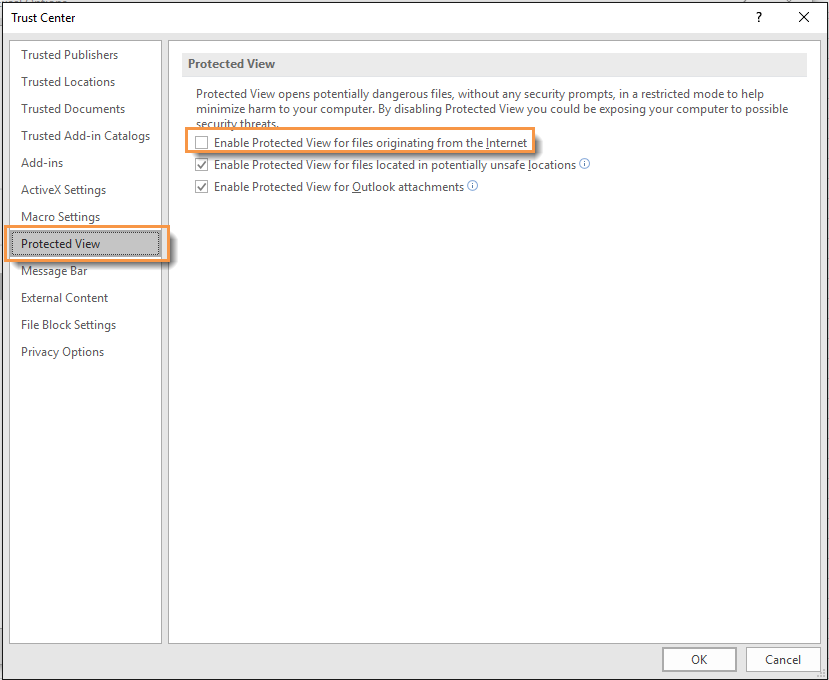The width and height of the screenshot is (829, 680).
Task: Select Protected View in sidebar
Action: click(85, 244)
